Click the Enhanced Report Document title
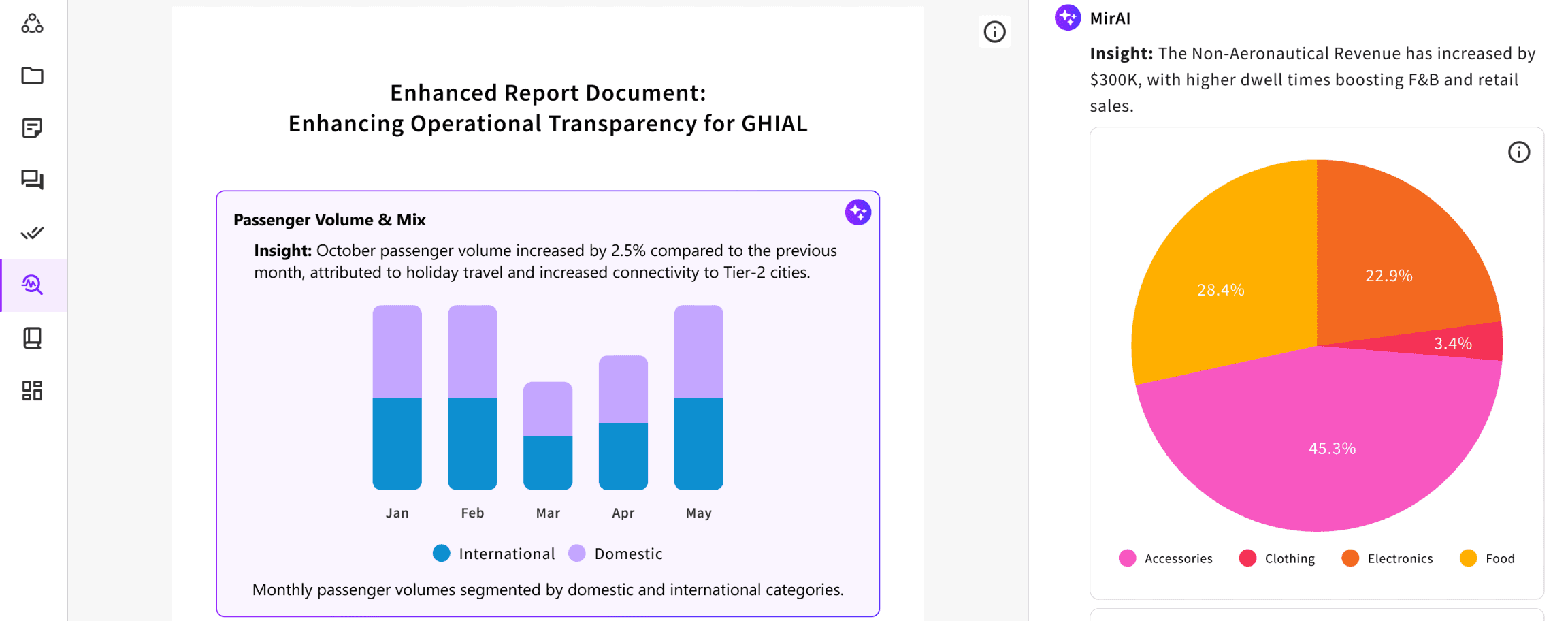This screenshot has width=1568, height=621. [548, 108]
